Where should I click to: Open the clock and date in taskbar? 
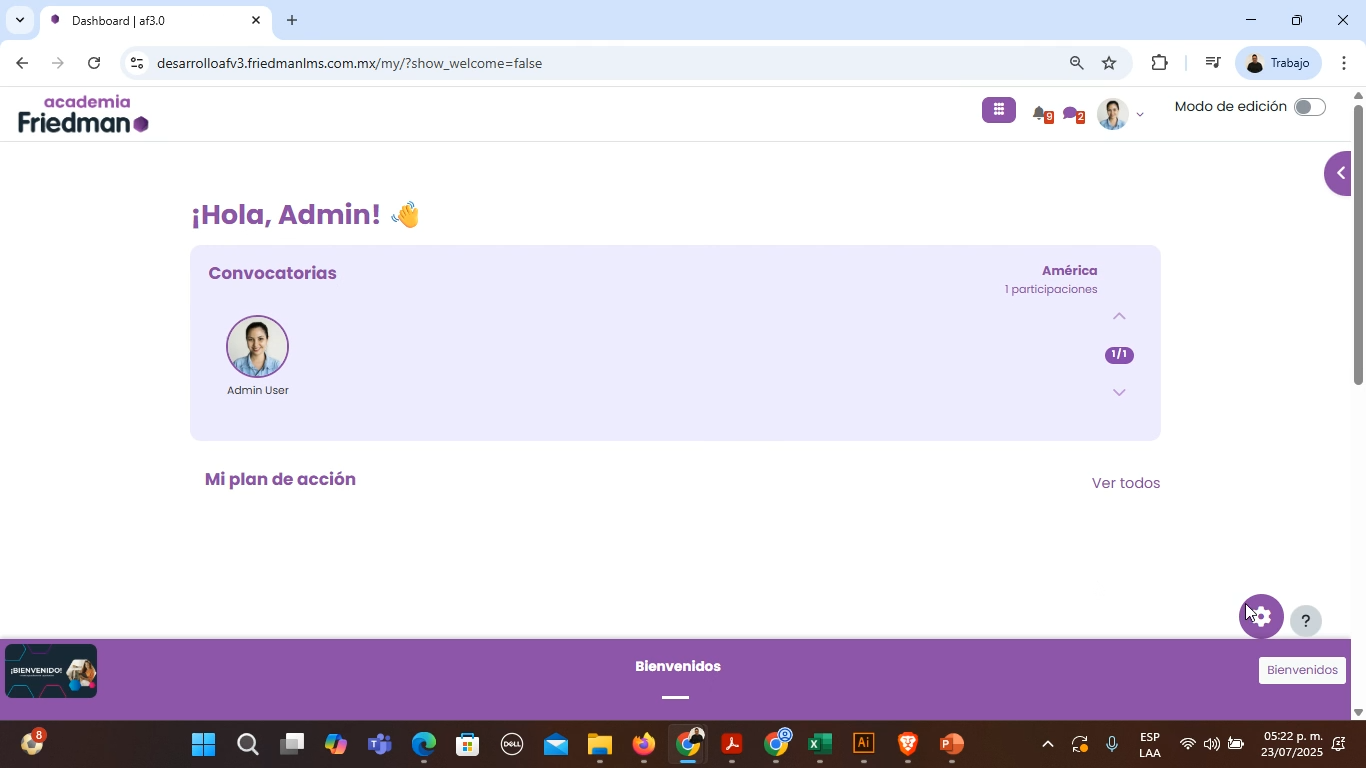(x=1291, y=744)
